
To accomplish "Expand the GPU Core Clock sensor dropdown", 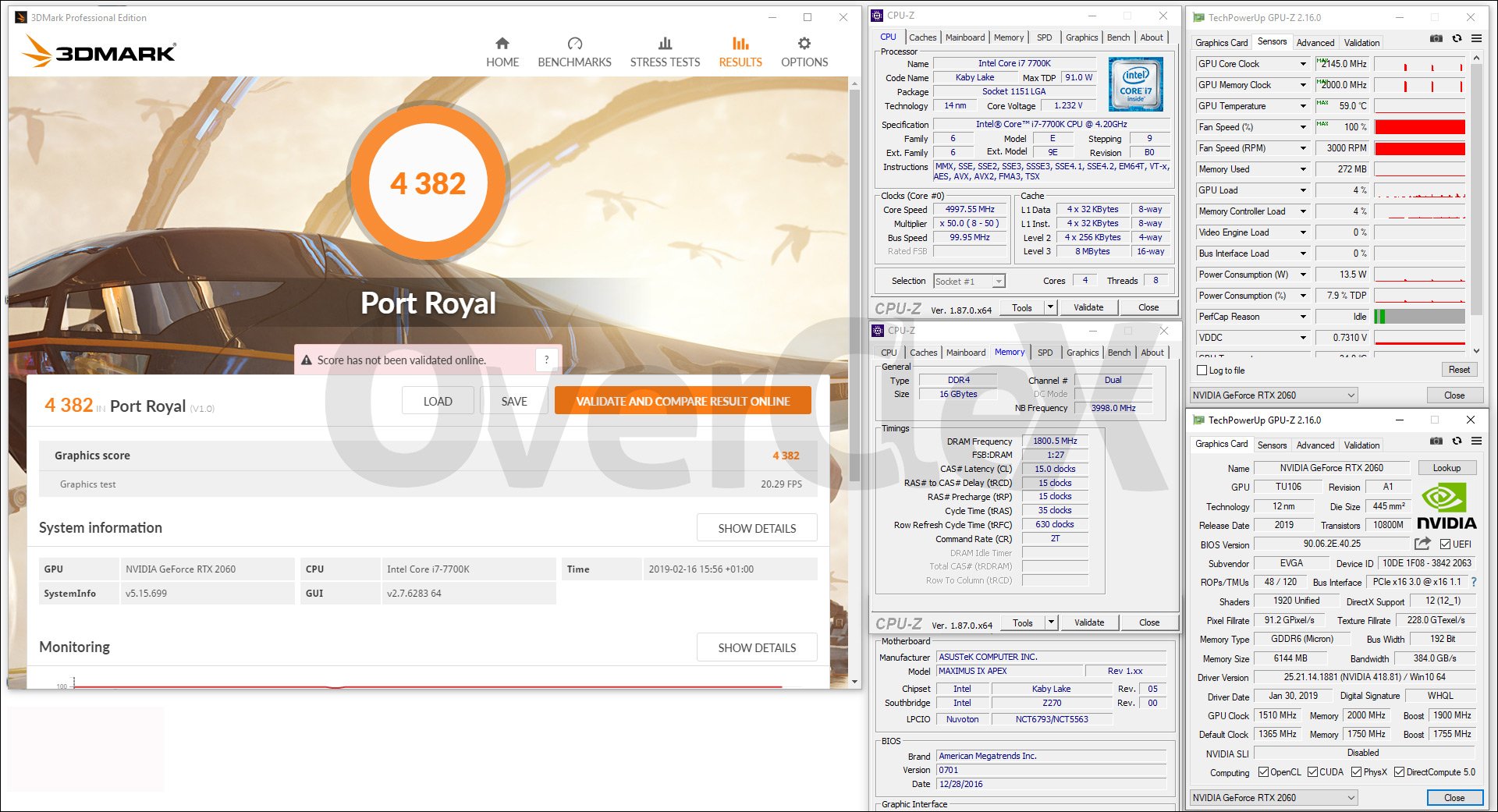I will [x=1303, y=64].
